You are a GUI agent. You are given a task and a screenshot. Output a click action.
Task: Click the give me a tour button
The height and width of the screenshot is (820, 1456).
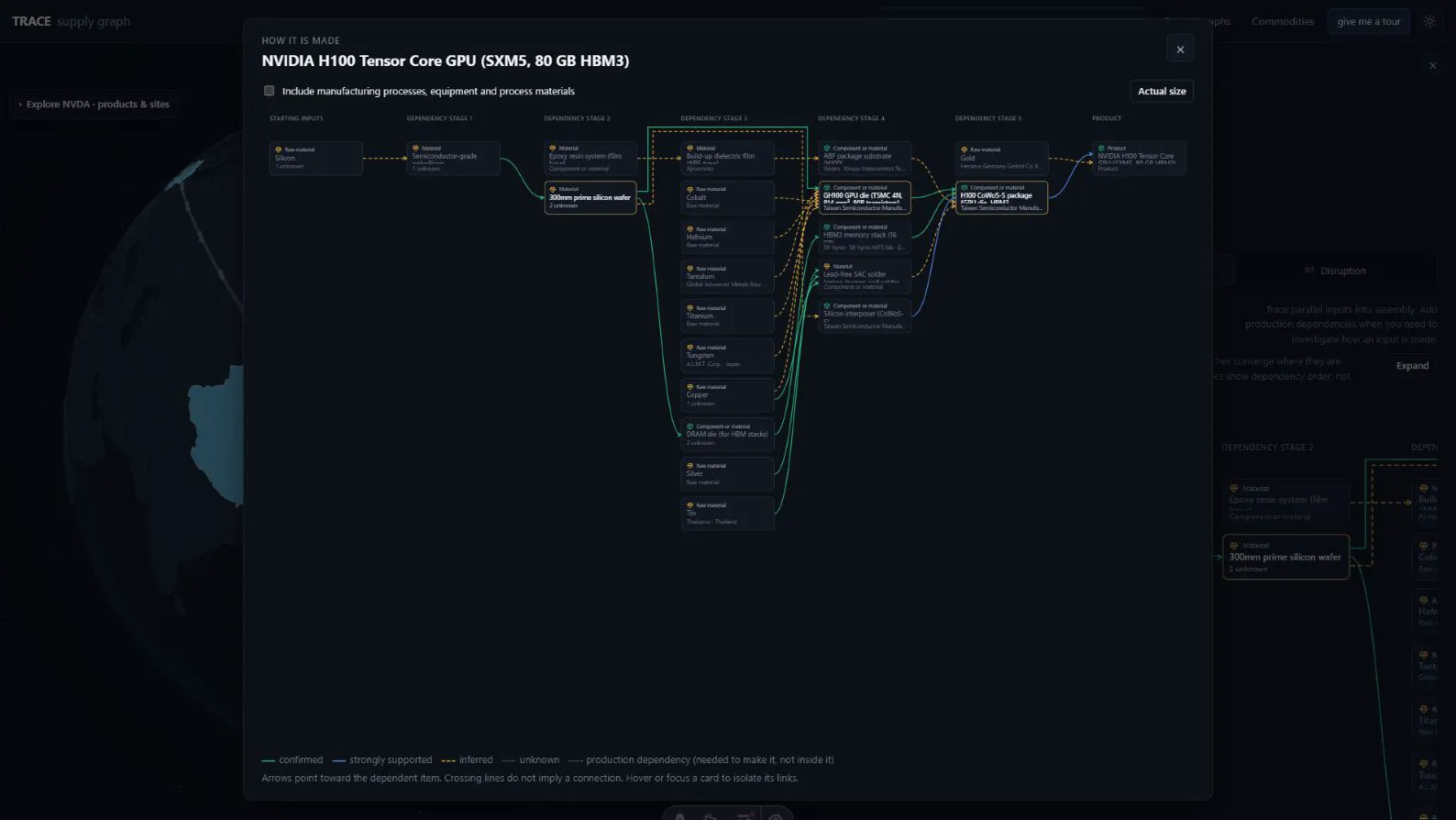1369,21
